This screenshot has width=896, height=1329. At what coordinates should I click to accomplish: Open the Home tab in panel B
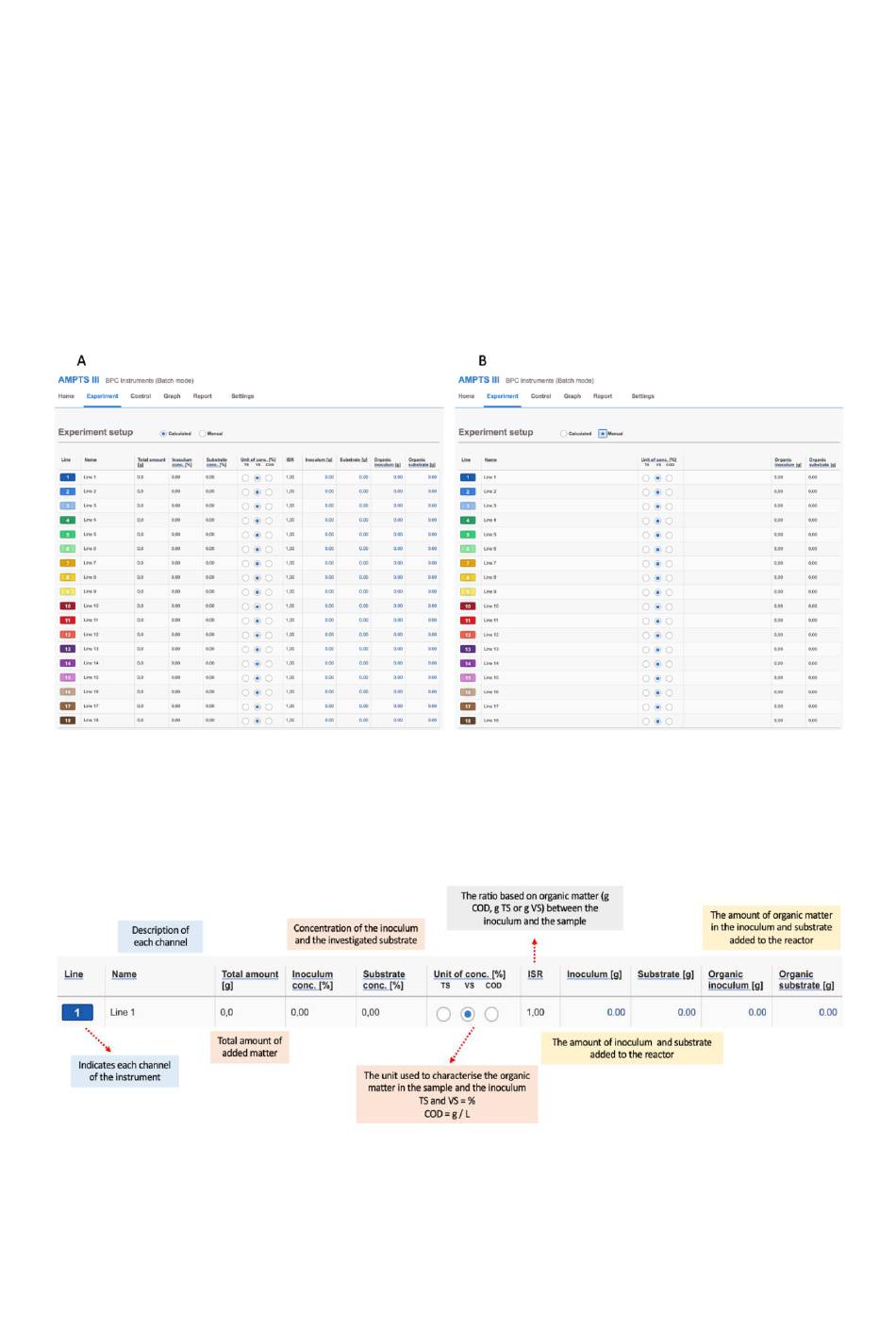[466, 396]
